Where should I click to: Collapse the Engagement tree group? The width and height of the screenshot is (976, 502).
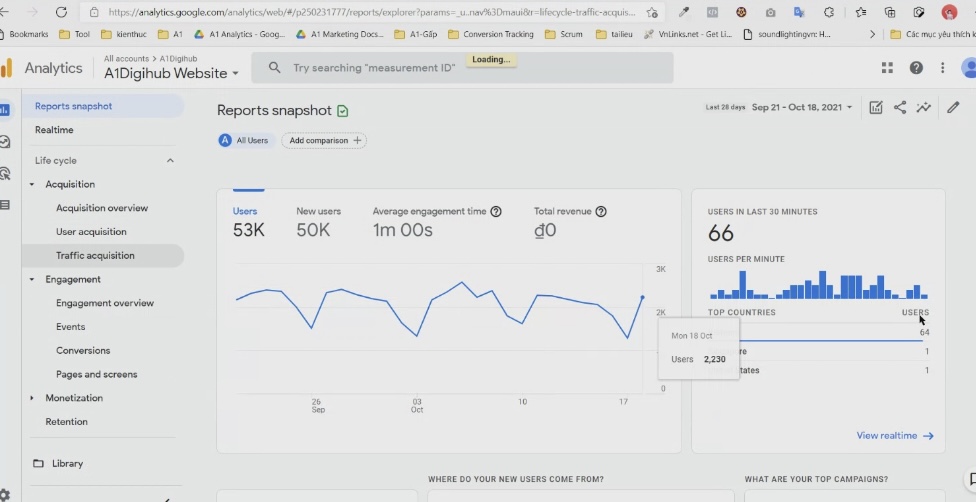click(32, 280)
